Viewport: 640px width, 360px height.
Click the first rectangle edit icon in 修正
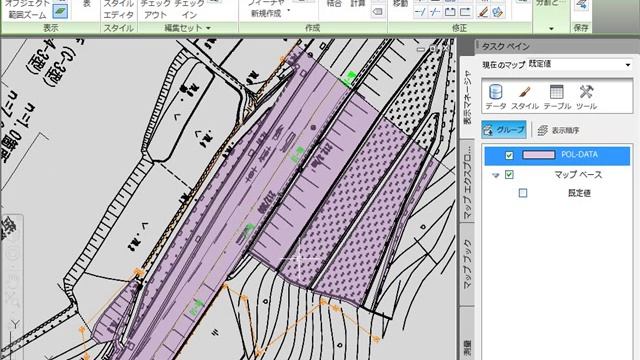pos(450,12)
